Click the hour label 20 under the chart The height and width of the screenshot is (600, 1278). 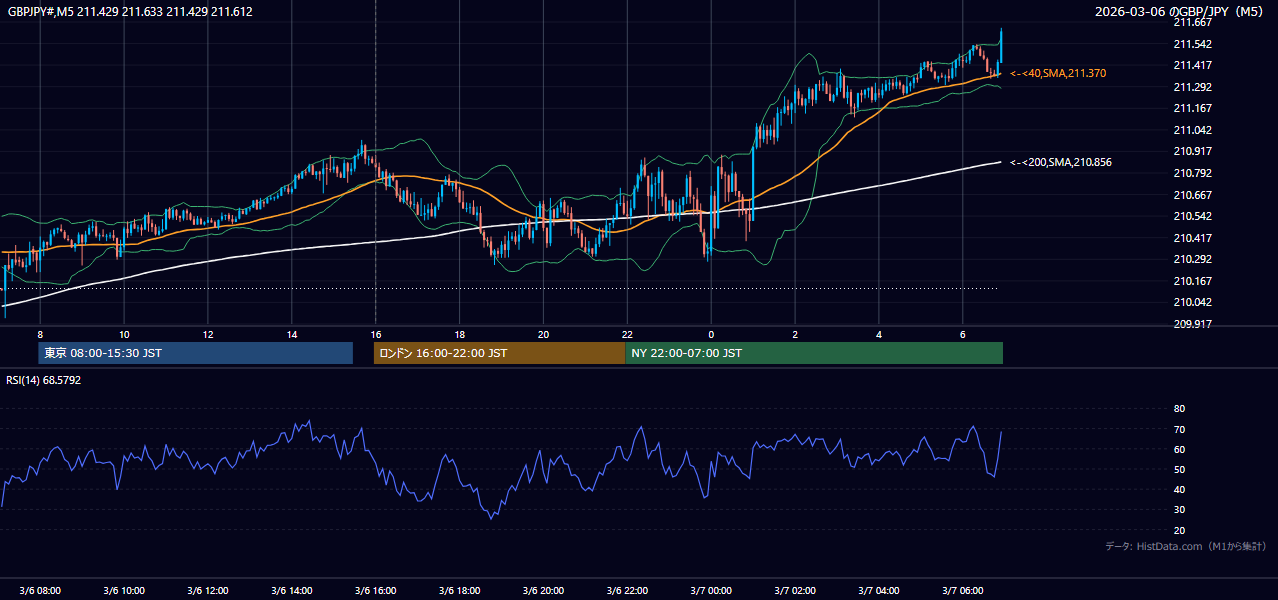pos(543,334)
